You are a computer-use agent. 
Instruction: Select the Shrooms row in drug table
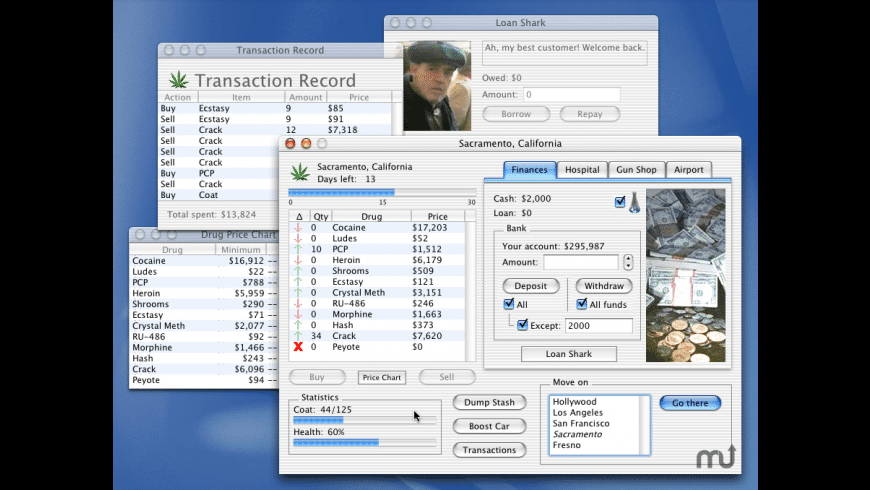point(377,271)
